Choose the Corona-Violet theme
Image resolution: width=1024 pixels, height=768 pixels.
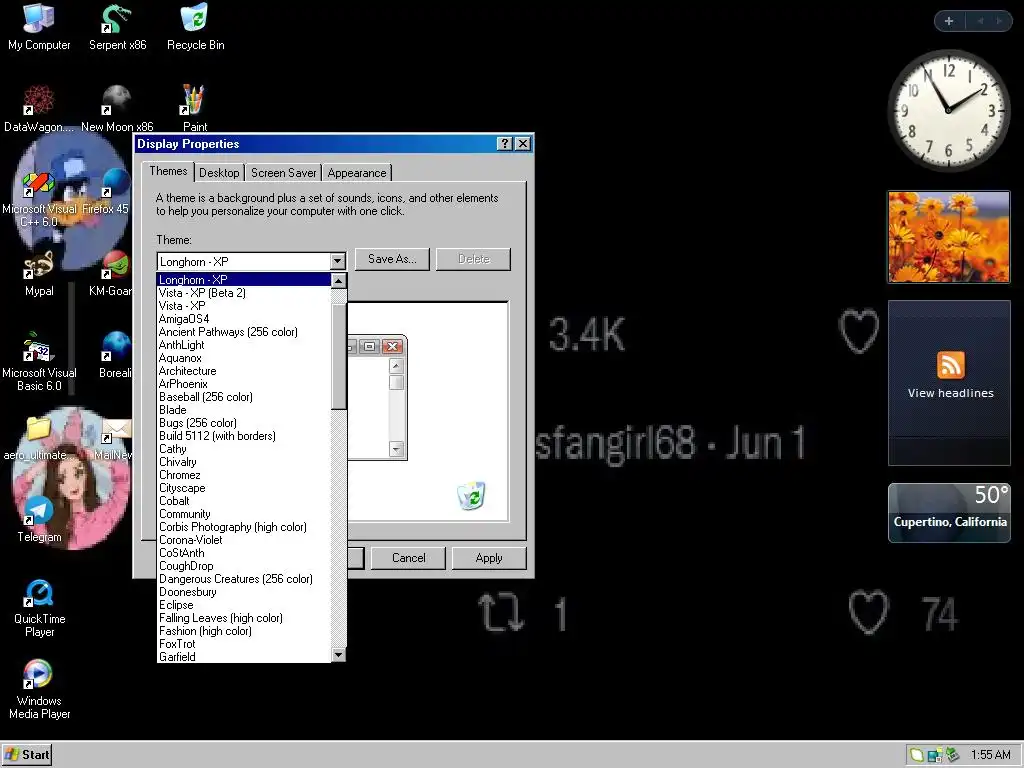point(244,540)
